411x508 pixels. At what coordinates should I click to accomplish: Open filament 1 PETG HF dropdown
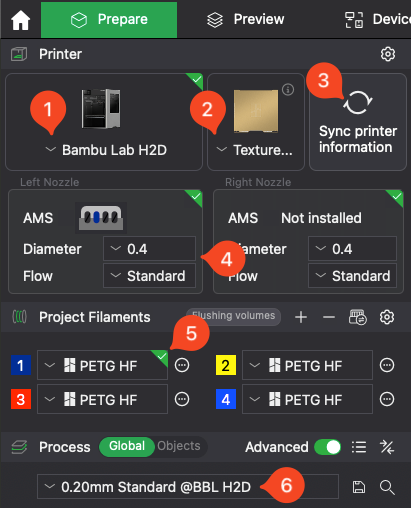click(102, 365)
